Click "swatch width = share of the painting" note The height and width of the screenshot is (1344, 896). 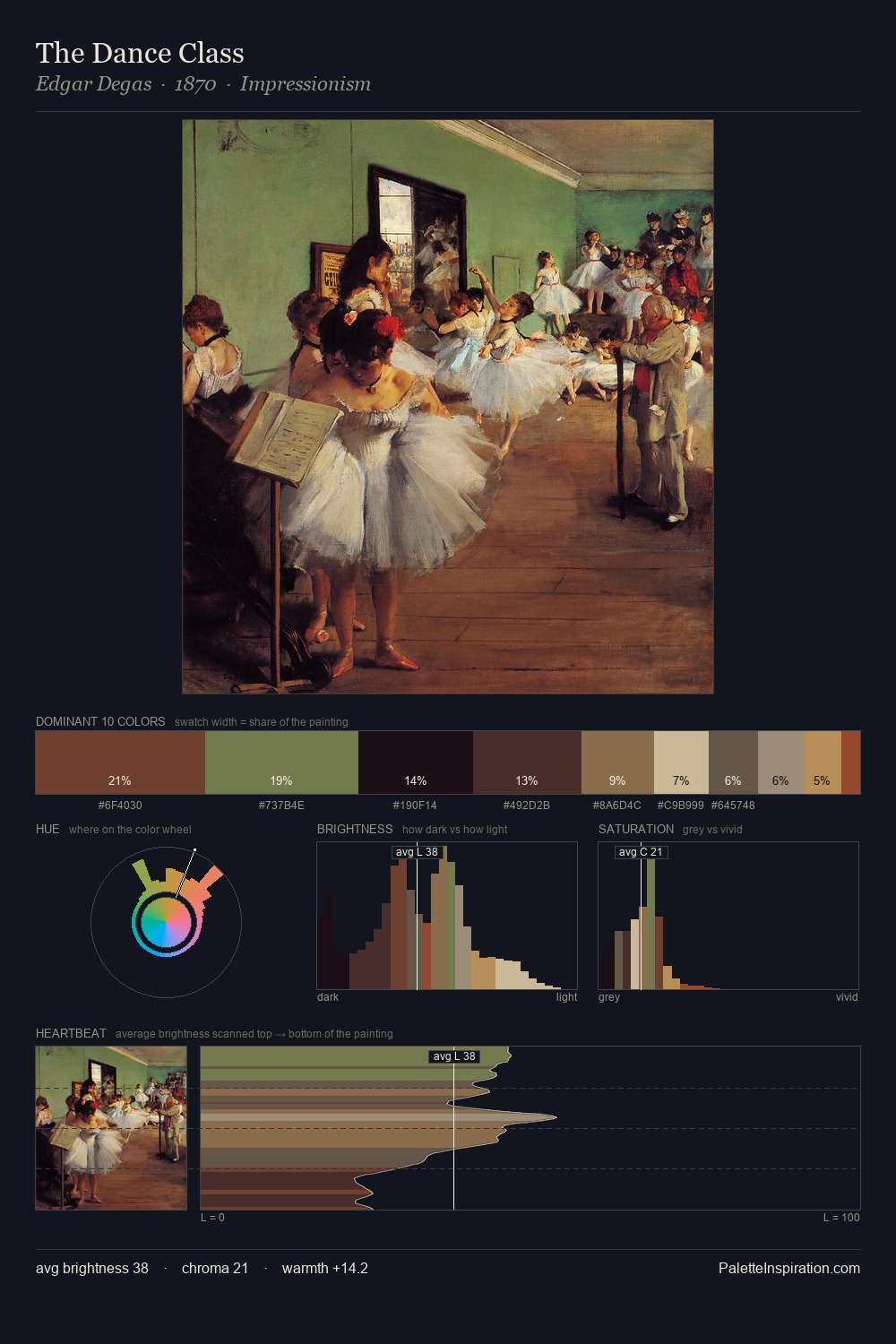[262, 722]
